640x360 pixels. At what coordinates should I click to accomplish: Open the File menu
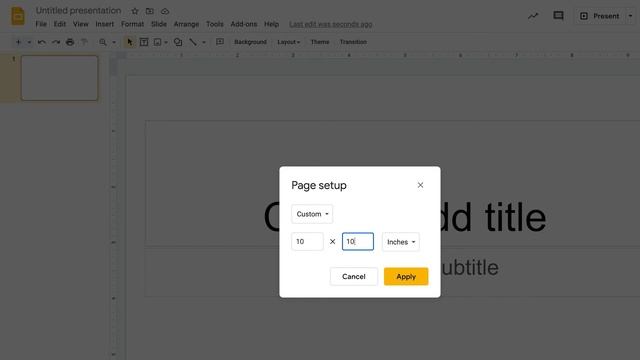41,24
